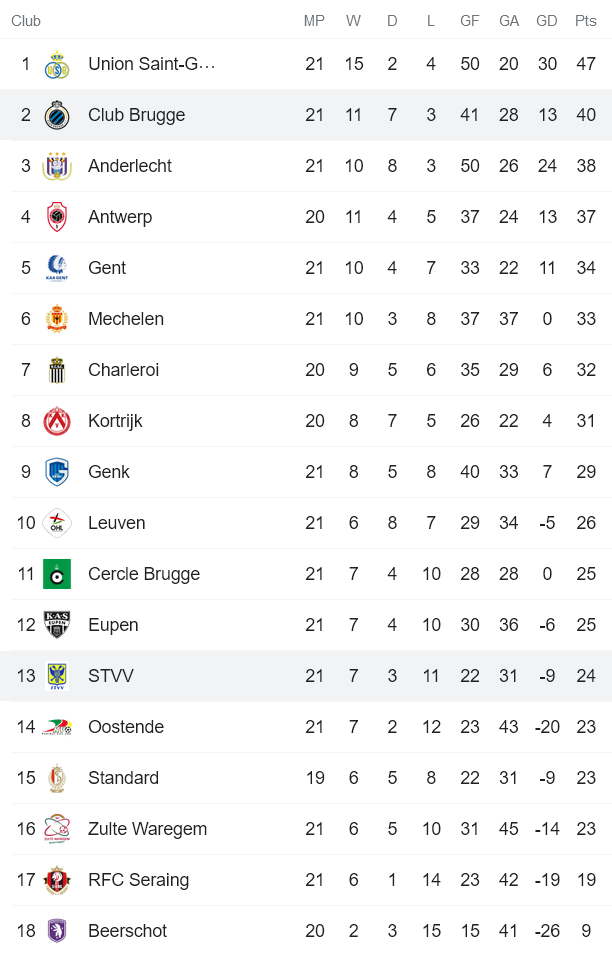Click the Kortrijk red crest

pyautogui.click(x=57, y=421)
